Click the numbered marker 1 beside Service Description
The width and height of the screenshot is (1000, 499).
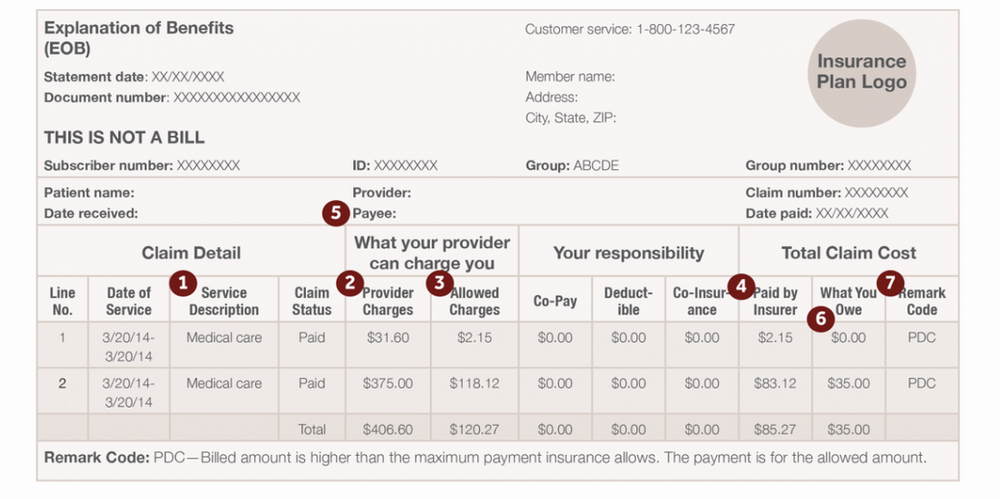click(181, 283)
